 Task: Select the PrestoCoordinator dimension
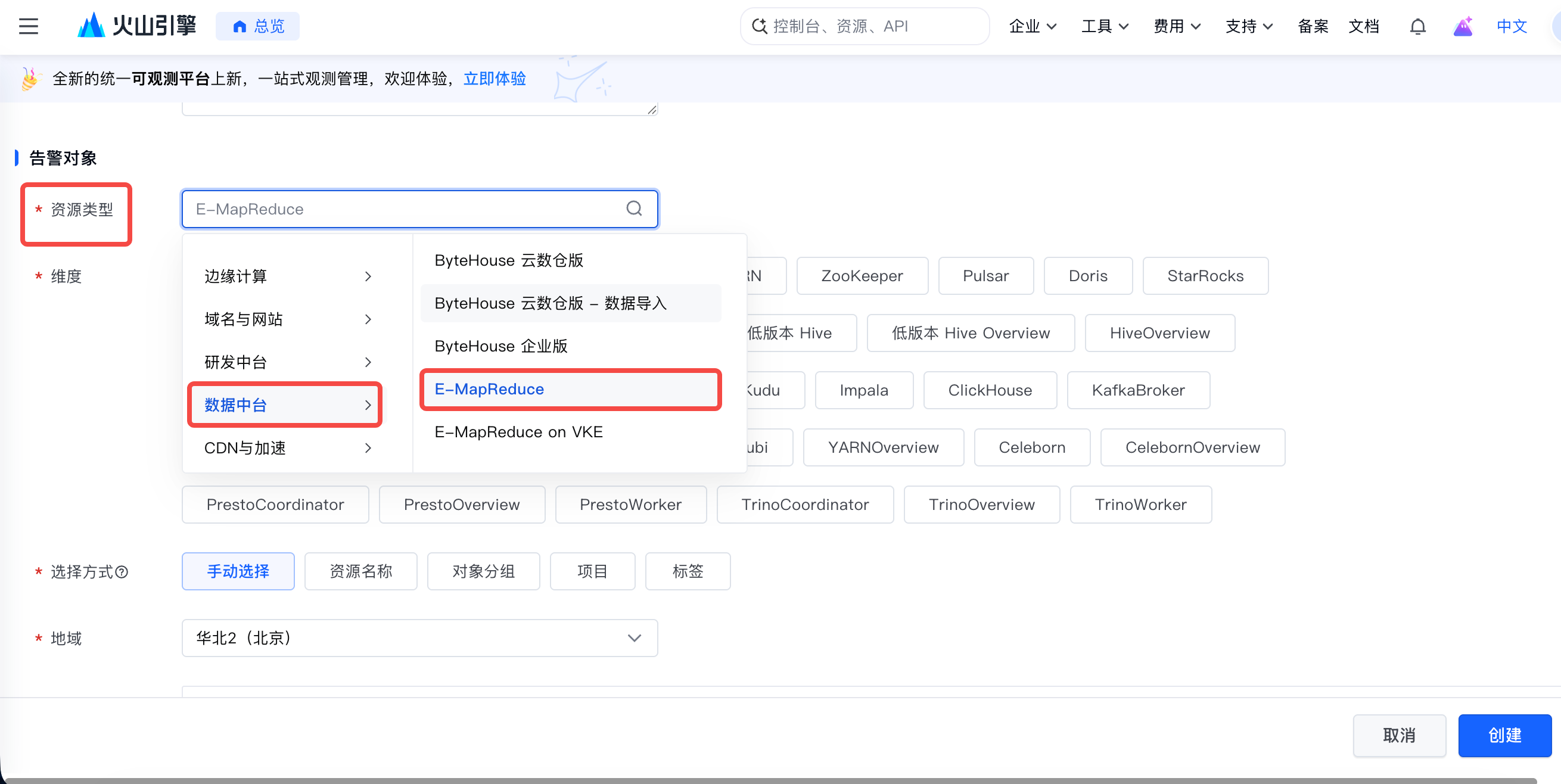click(x=275, y=504)
